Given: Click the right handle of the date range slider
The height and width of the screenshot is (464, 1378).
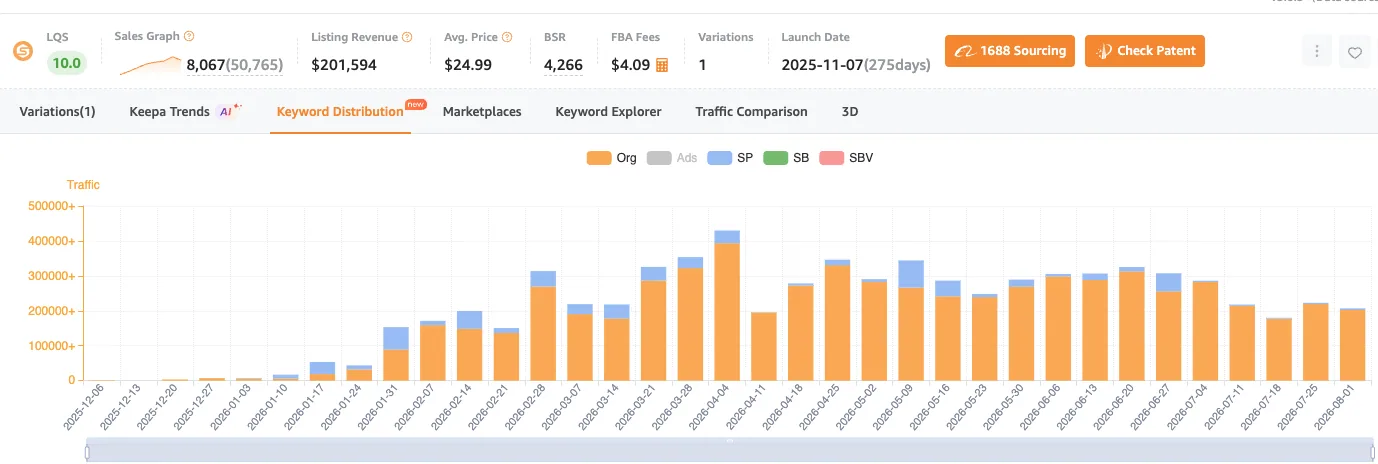Looking at the screenshot, I should point(1372,451).
